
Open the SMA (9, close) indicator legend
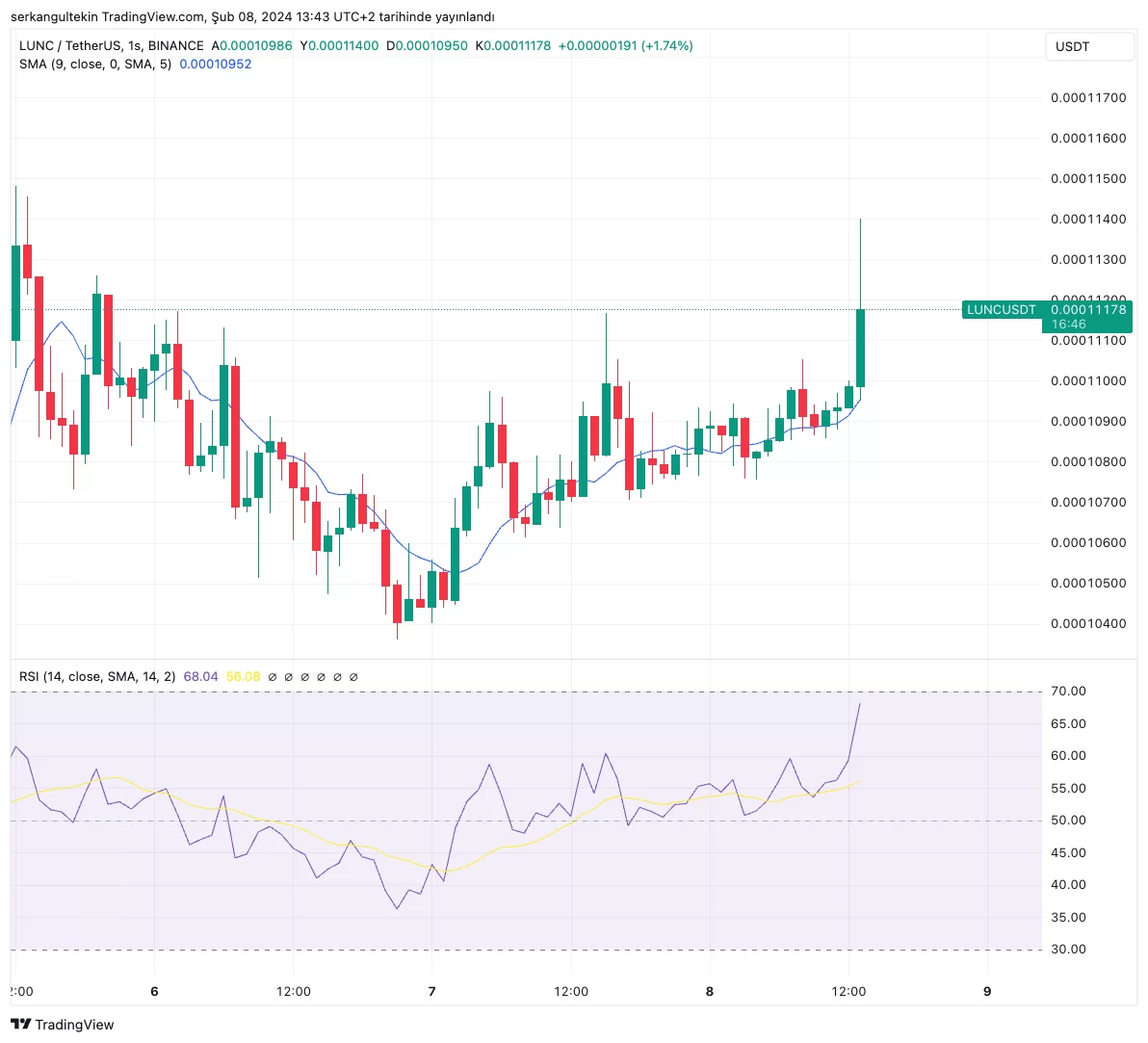(95, 64)
